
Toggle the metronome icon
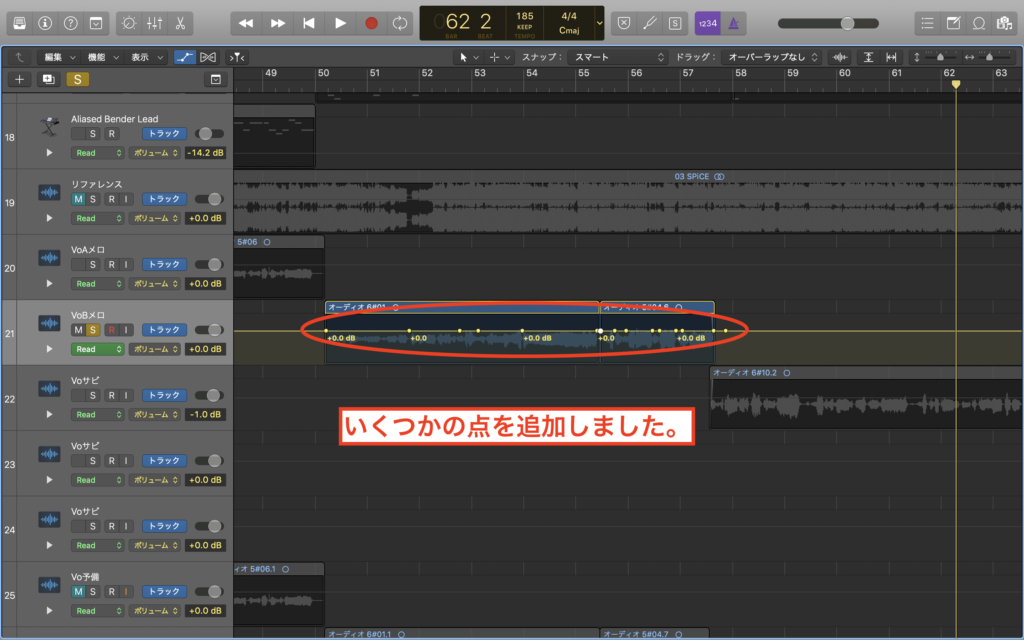click(x=734, y=22)
